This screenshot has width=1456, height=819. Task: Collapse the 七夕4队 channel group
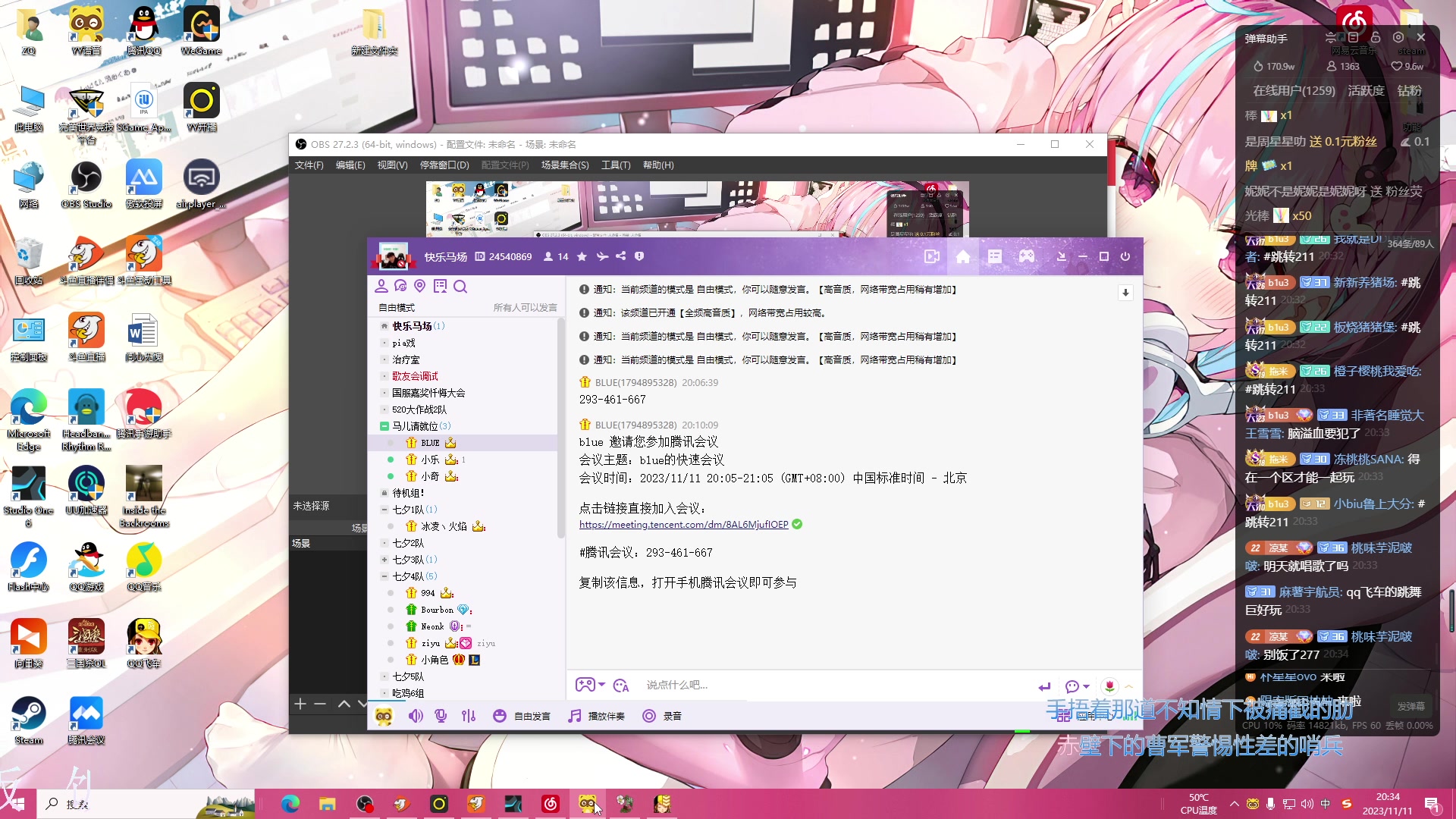384,576
